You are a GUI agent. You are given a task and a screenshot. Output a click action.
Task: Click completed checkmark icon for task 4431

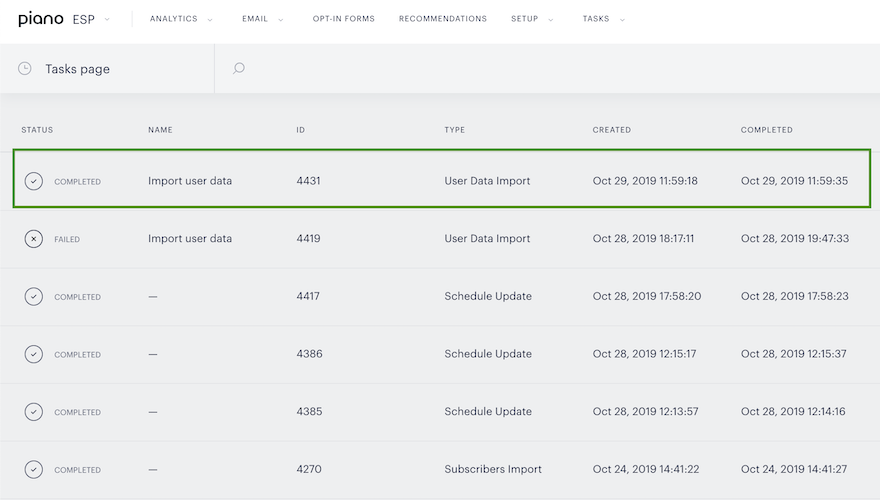point(34,181)
